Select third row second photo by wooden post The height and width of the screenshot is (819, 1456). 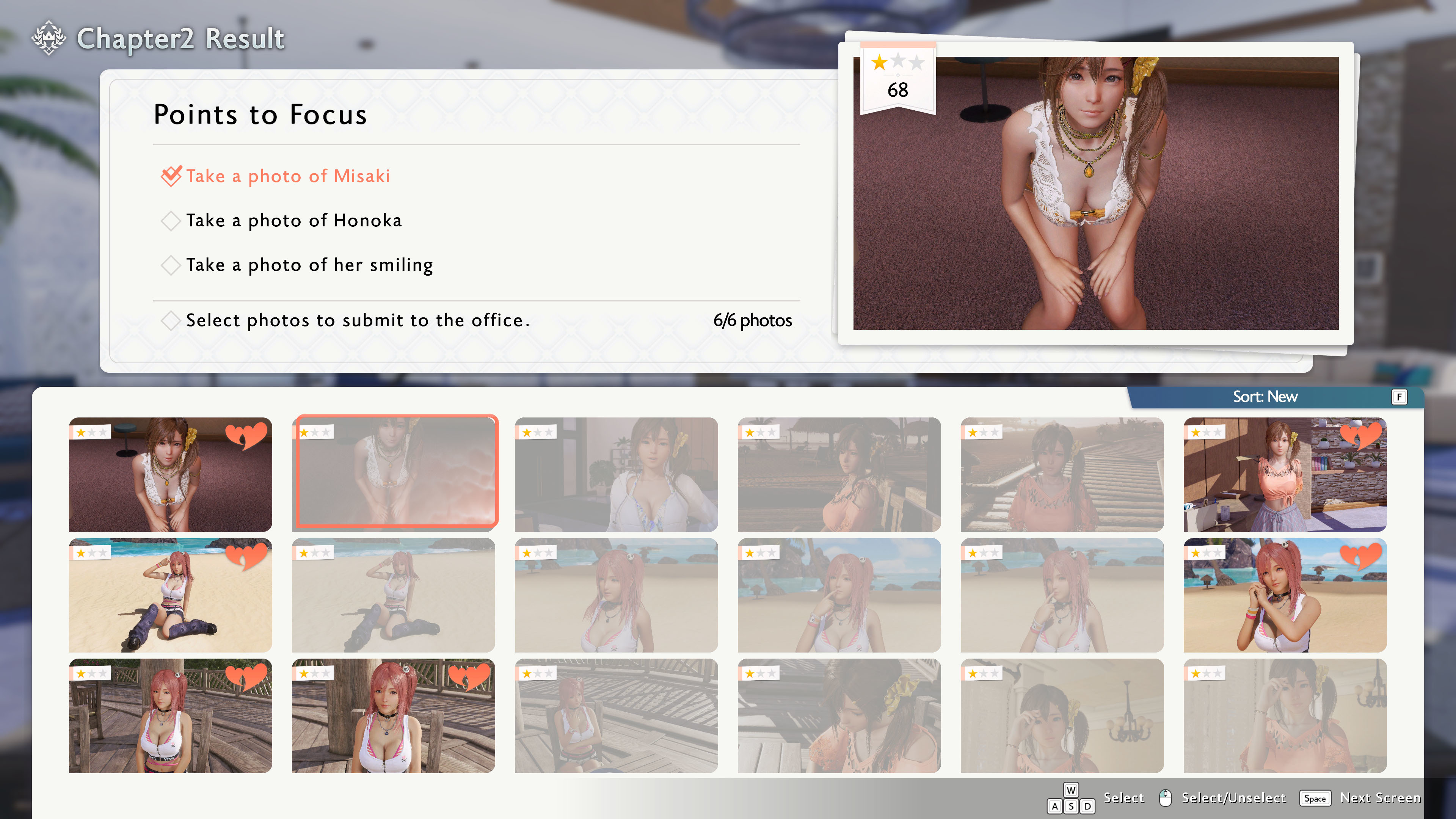[394, 715]
